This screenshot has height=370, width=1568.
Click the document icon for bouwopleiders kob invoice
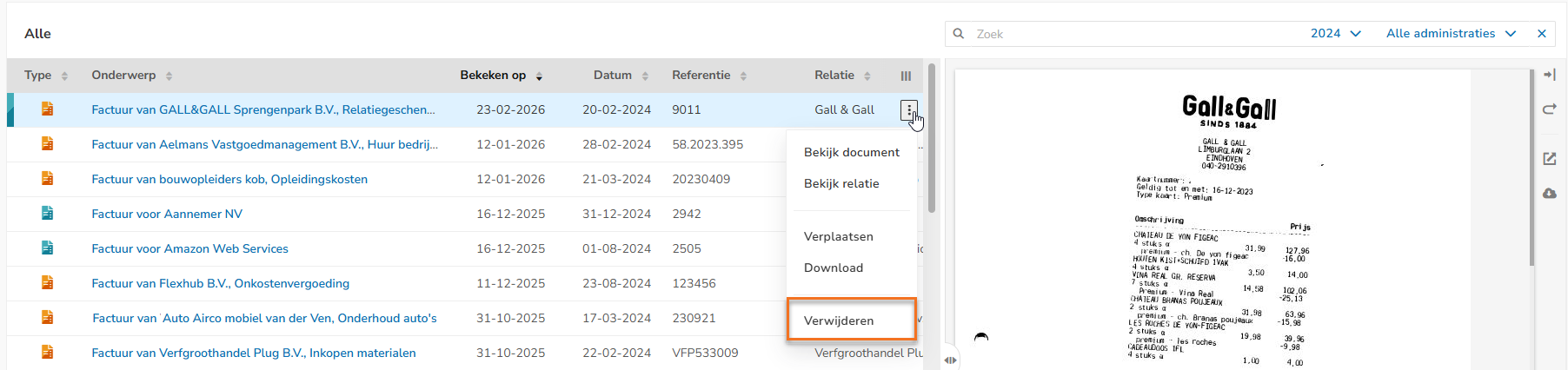point(48,179)
